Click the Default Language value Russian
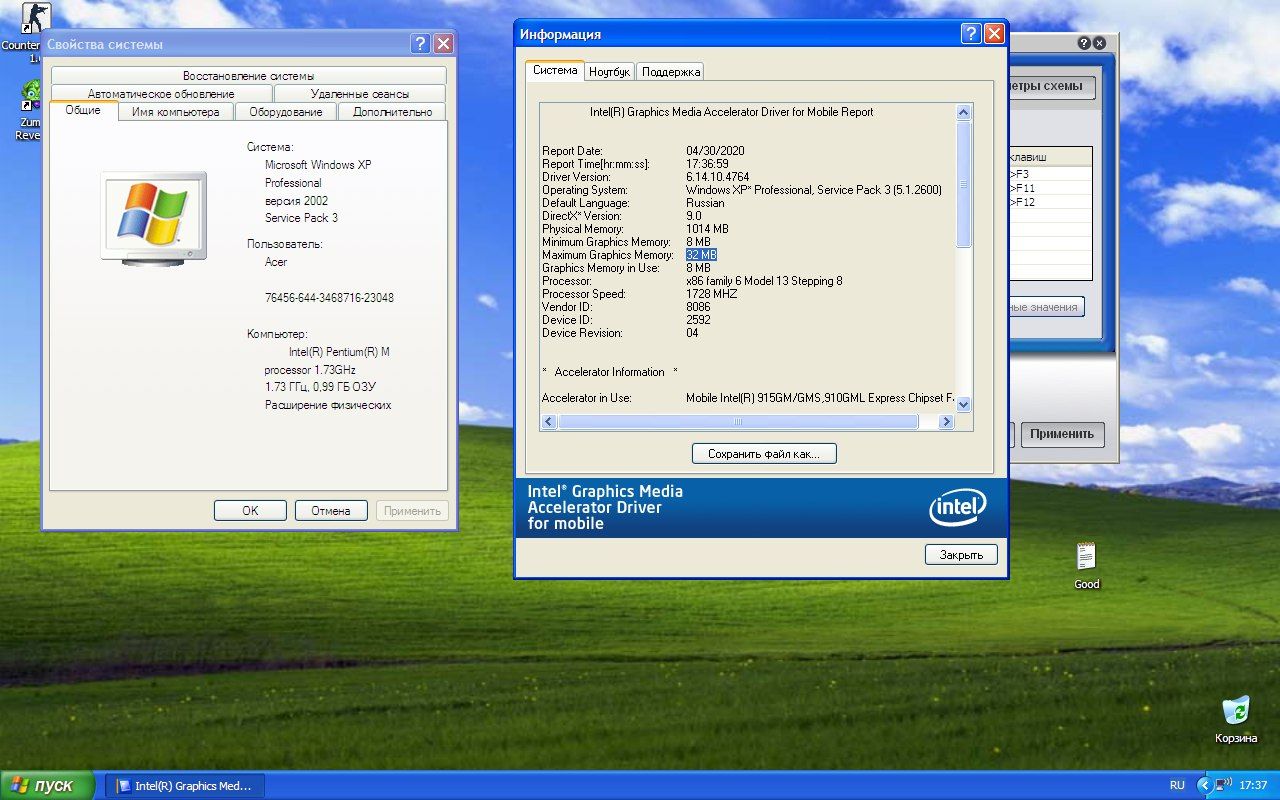 pyautogui.click(x=705, y=203)
